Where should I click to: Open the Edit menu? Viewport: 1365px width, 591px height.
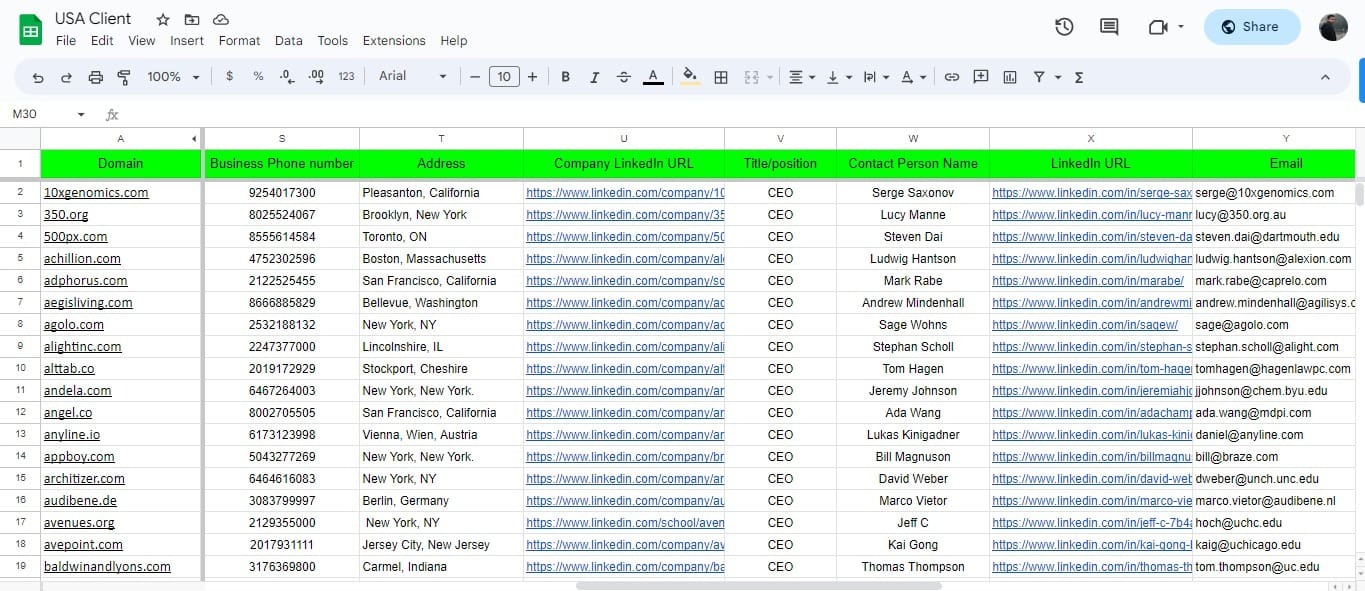point(102,41)
